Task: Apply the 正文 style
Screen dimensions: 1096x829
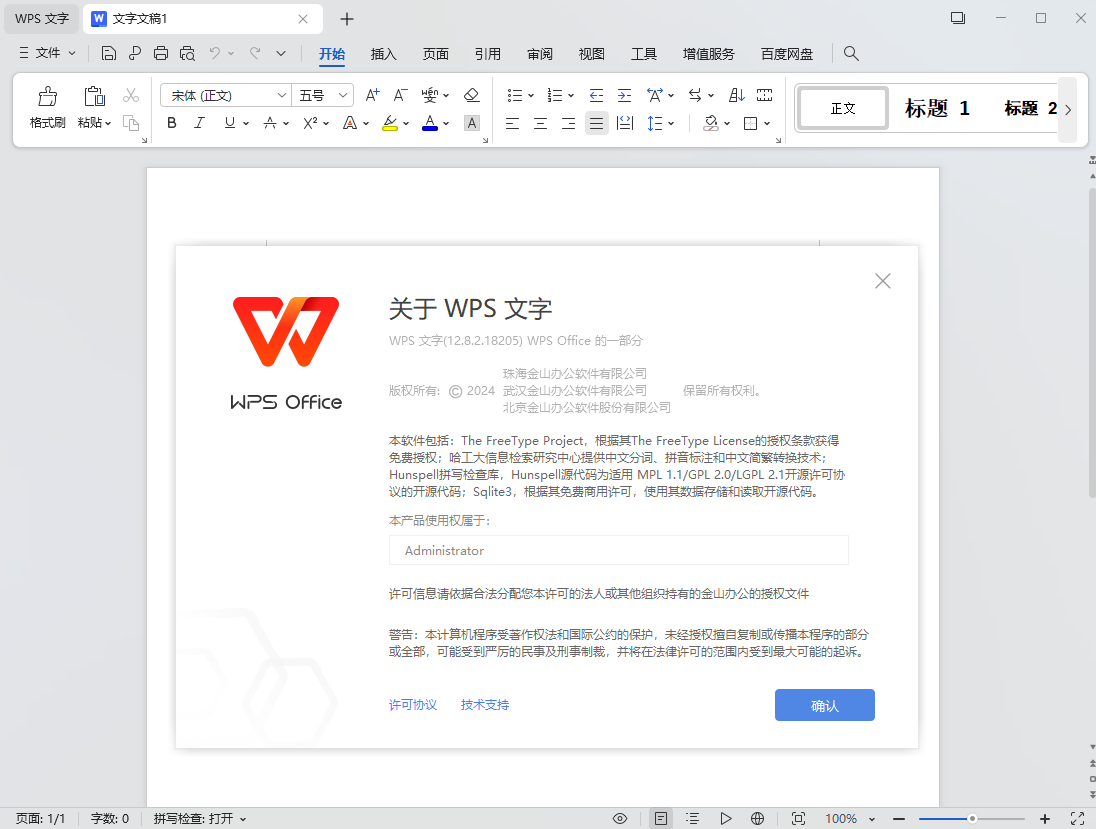Action: [843, 108]
